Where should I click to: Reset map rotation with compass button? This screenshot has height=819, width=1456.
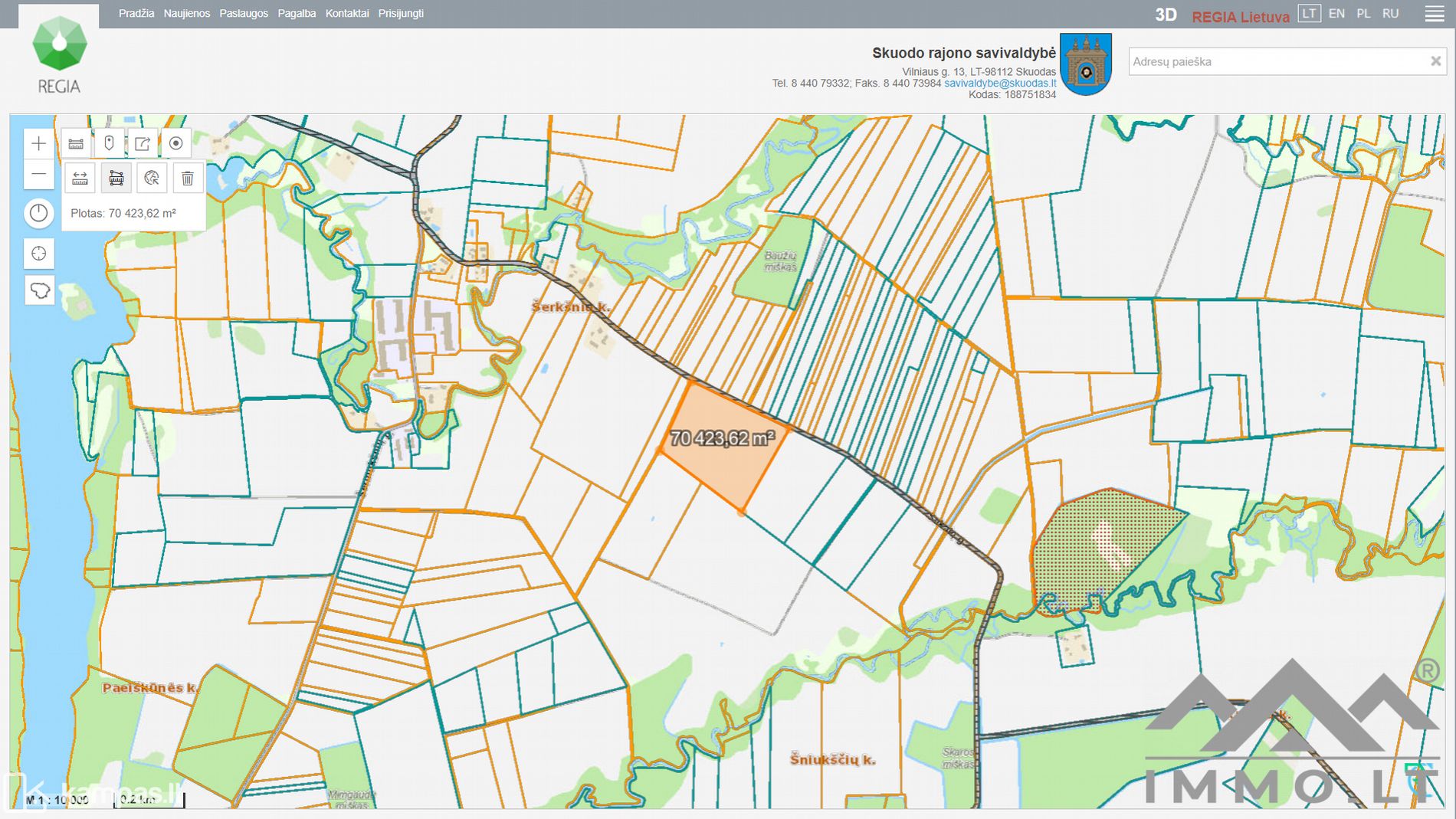(x=38, y=213)
